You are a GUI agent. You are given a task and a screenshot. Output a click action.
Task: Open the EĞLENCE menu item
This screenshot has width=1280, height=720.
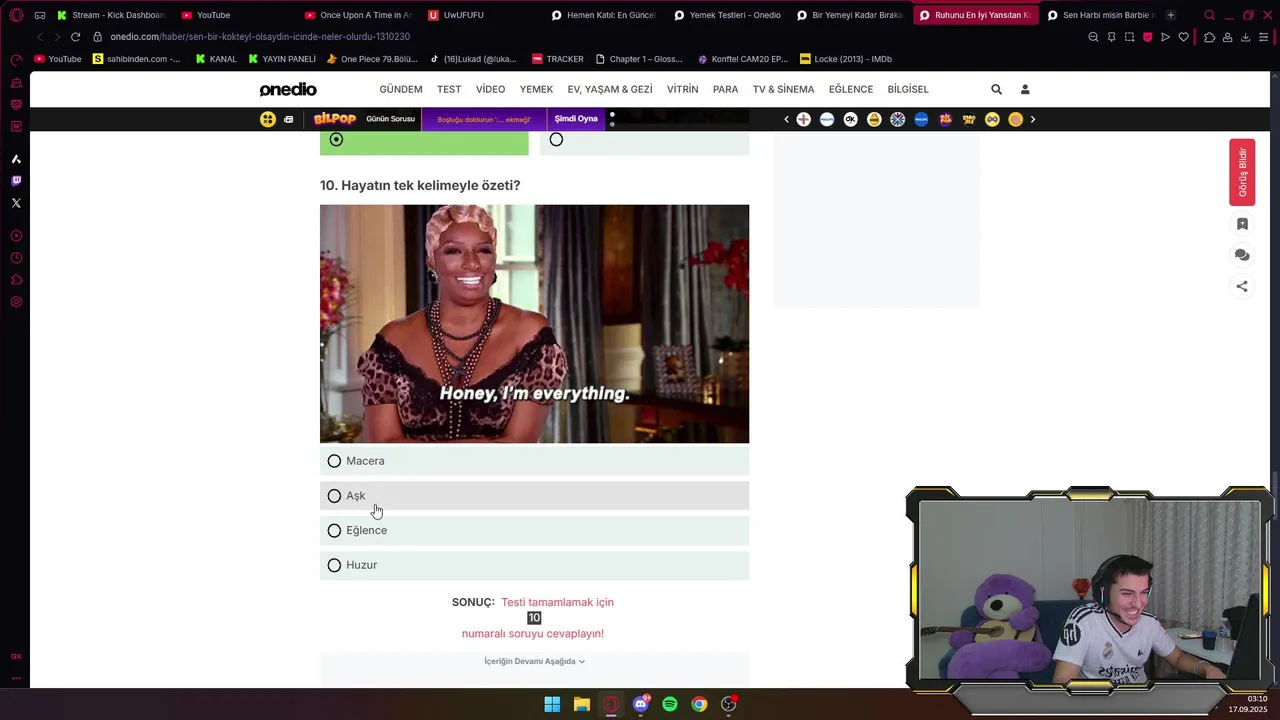[851, 89]
